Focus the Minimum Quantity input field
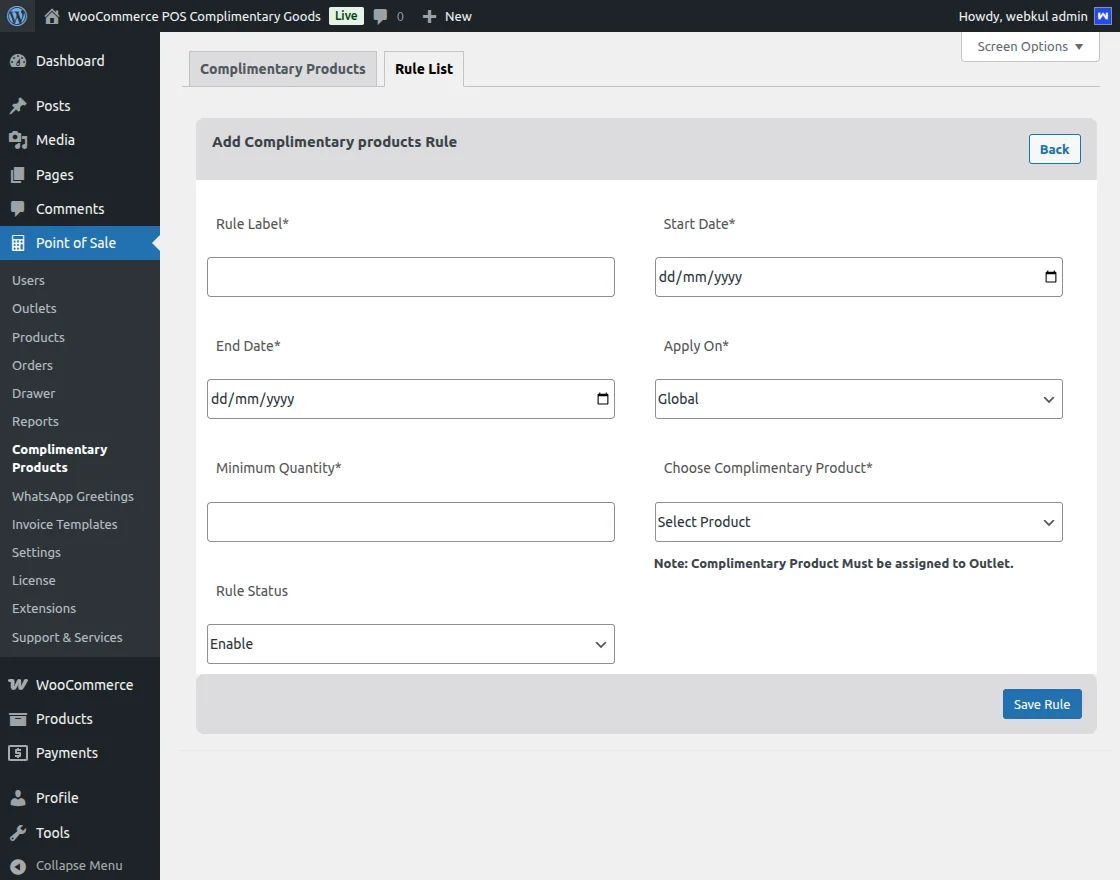1120x880 pixels. pyautogui.click(x=410, y=522)
